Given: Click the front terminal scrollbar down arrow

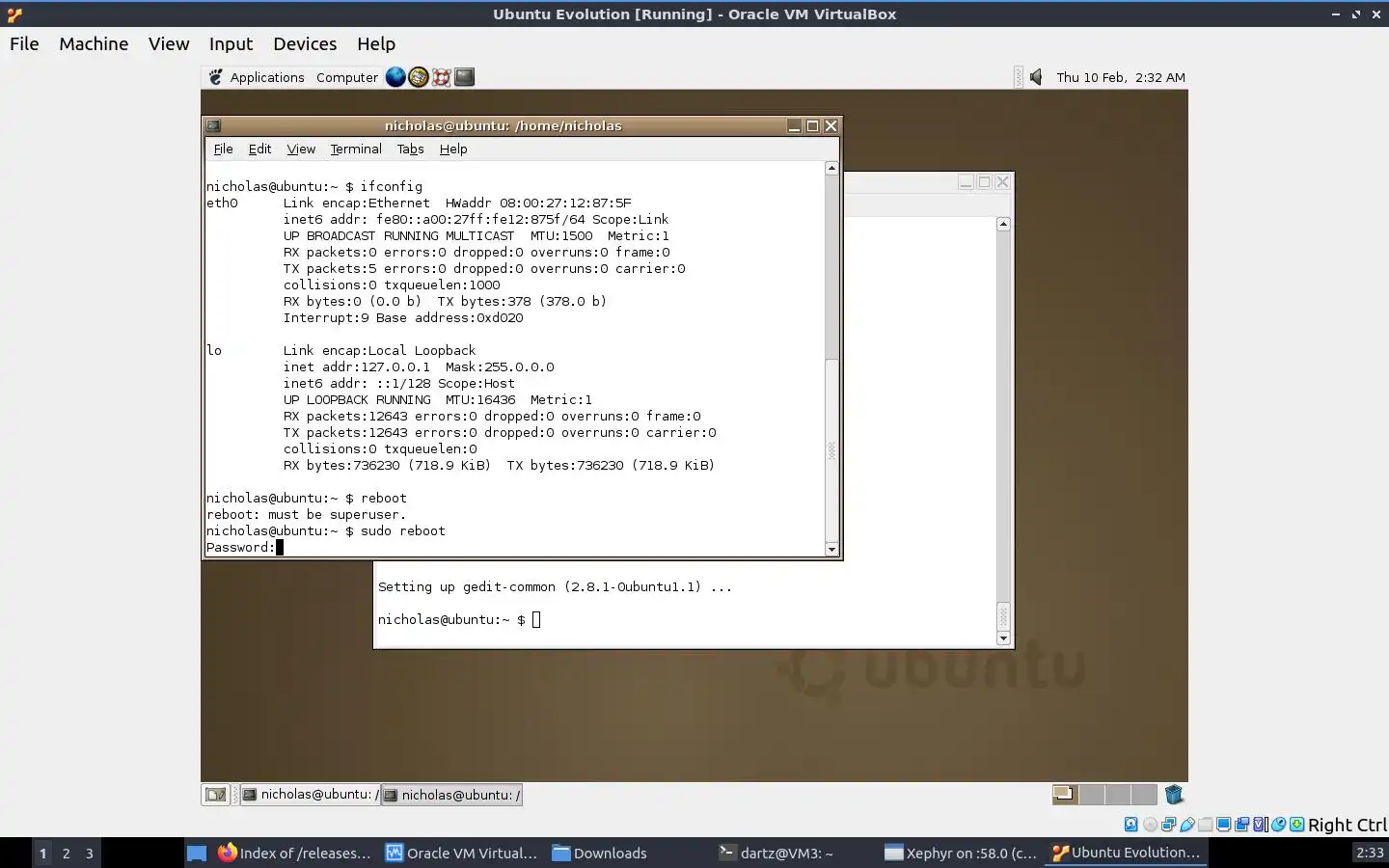Looking at the screenshot, I should point(831,550).
